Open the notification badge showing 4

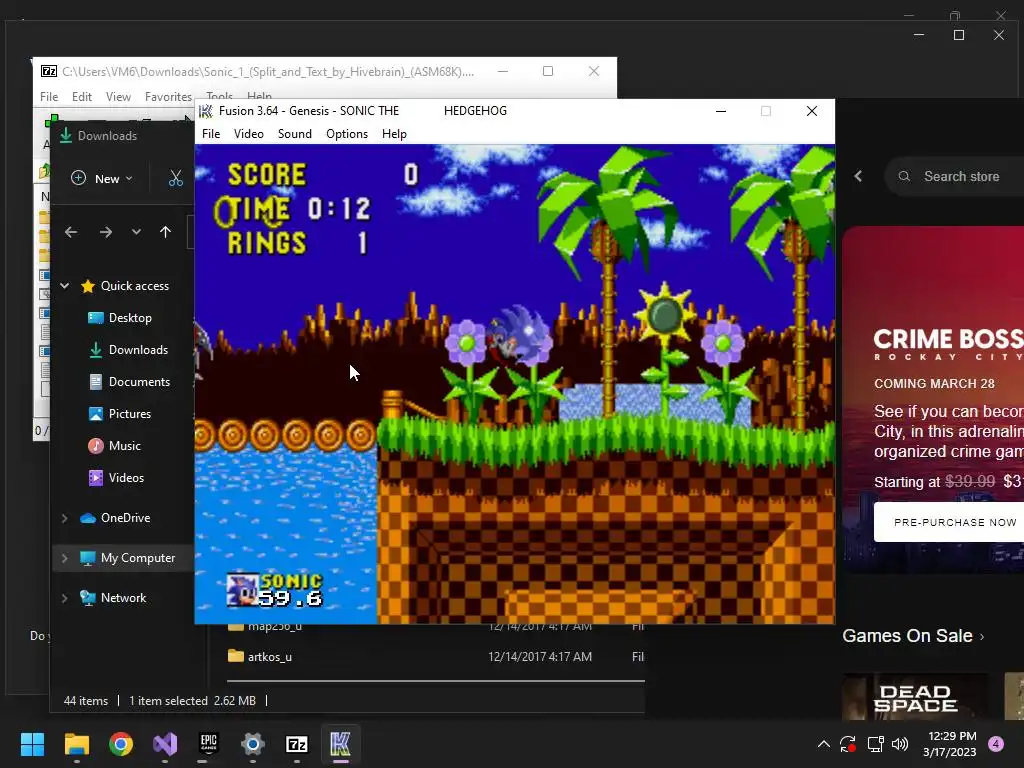pyautogui.click(x=997, y=744)
